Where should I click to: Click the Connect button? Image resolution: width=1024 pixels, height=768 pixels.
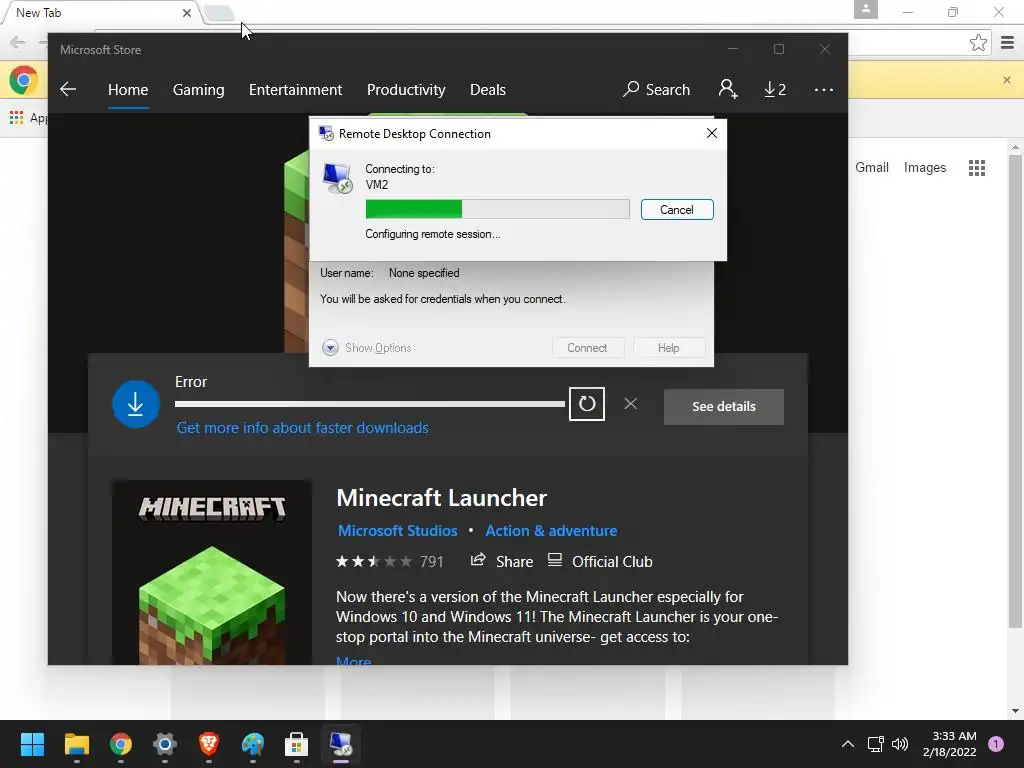tap(587, 348)
